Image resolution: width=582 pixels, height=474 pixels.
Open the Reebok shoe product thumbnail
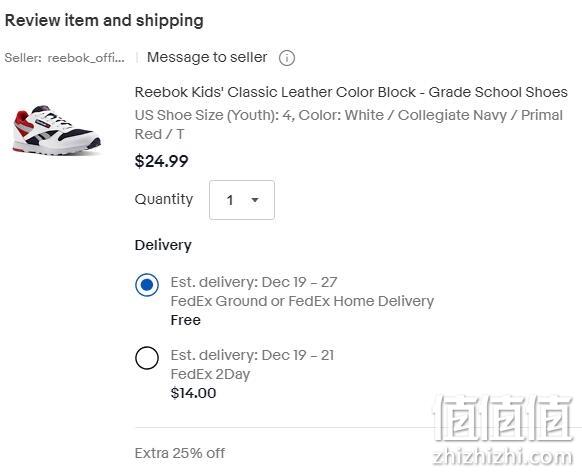point(55,130)
